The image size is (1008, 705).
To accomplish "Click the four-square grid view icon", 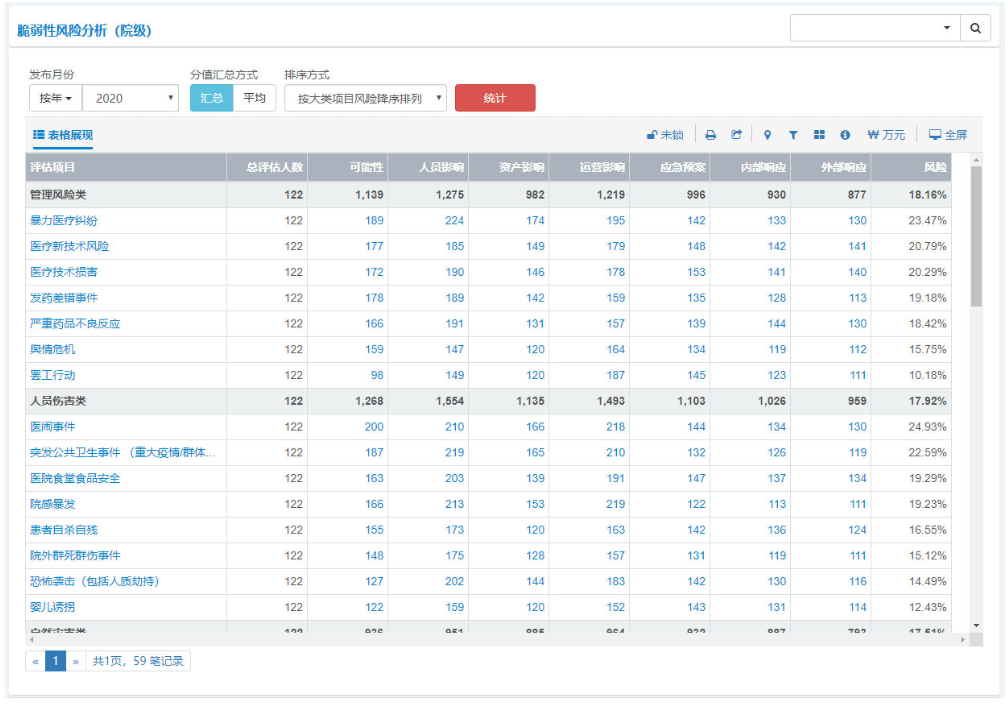I will tap(819, 135).
